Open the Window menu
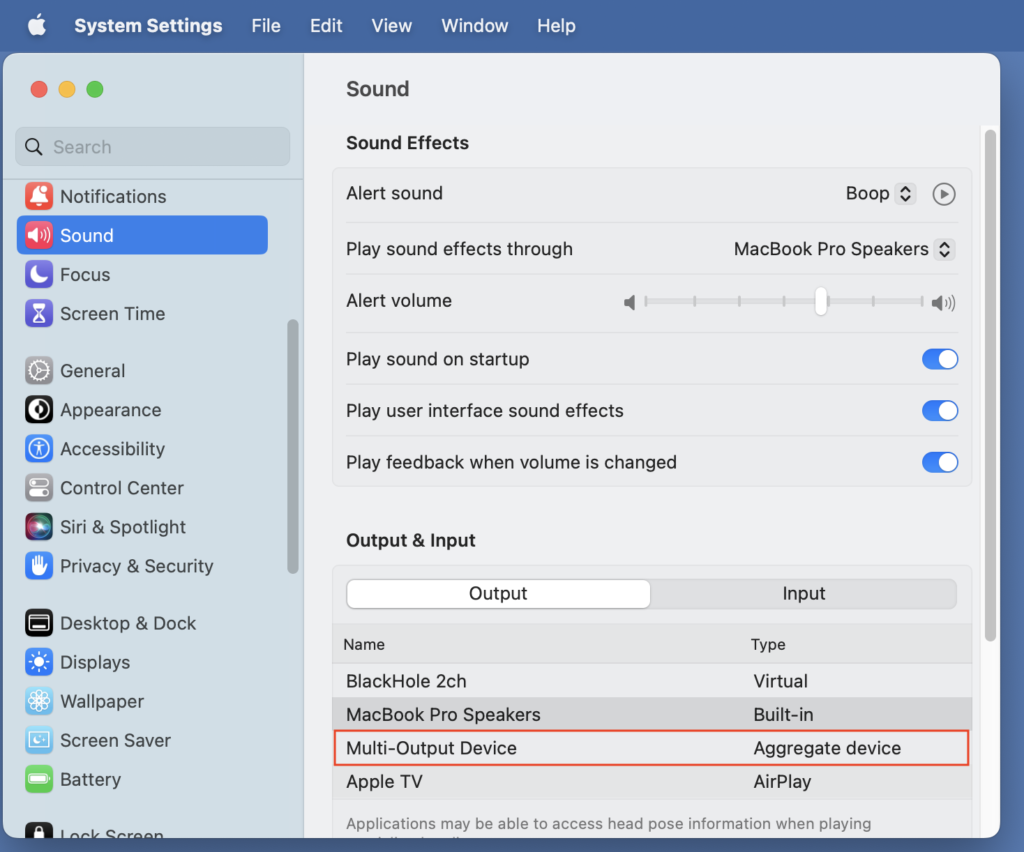The width and height of the screenshot is (1024, 852). (475, 25)
